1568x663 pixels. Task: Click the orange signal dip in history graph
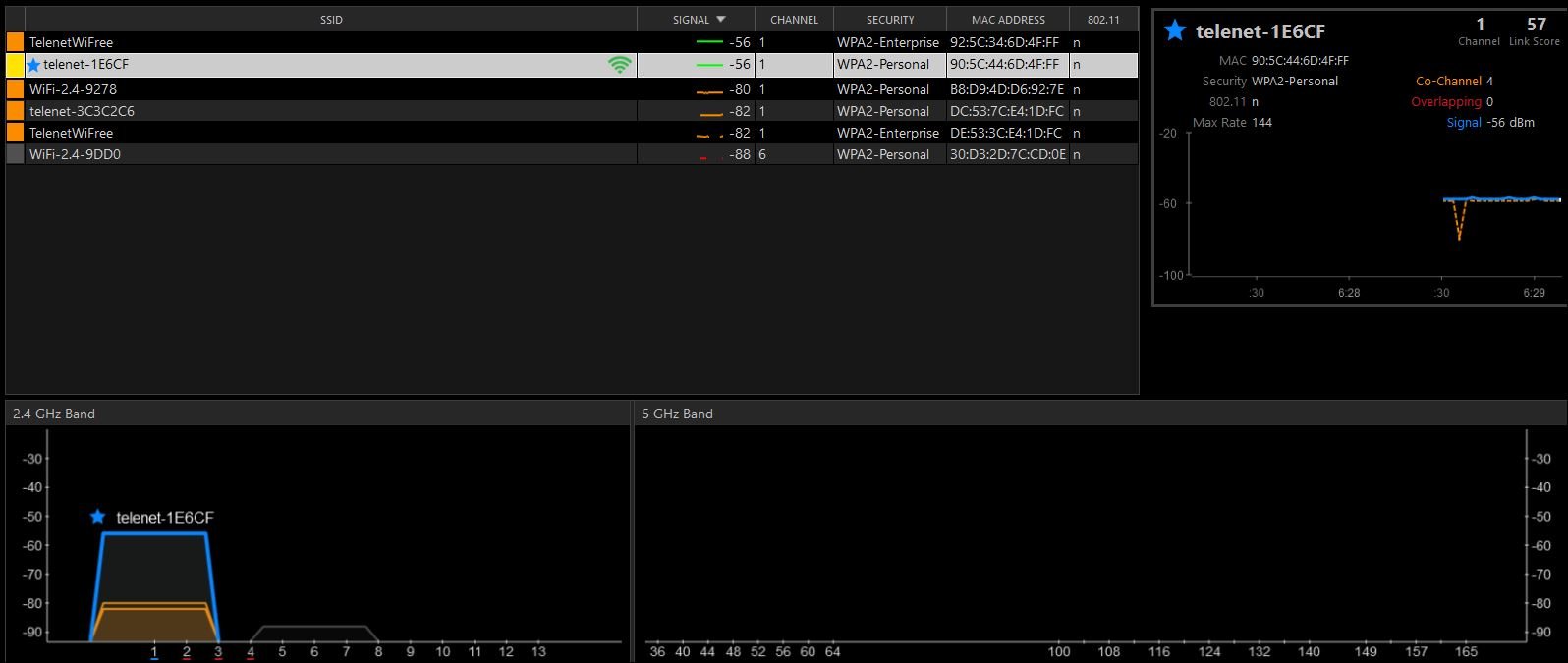coord(1459,220)
